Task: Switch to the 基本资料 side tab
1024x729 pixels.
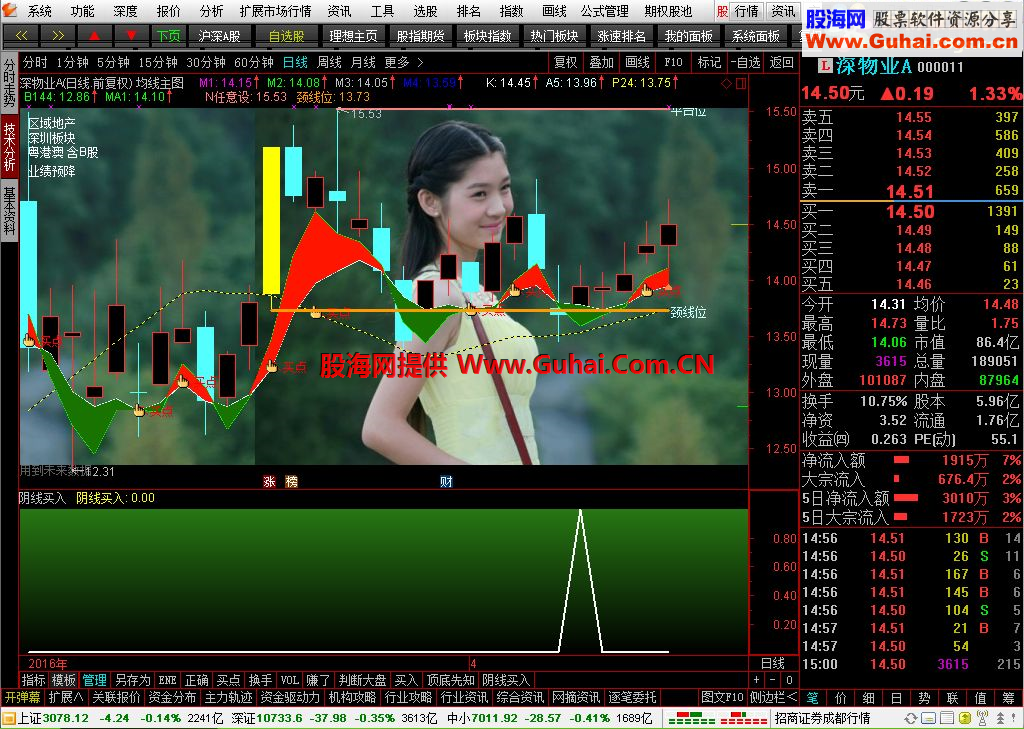Action: click(x=9, y=212)
